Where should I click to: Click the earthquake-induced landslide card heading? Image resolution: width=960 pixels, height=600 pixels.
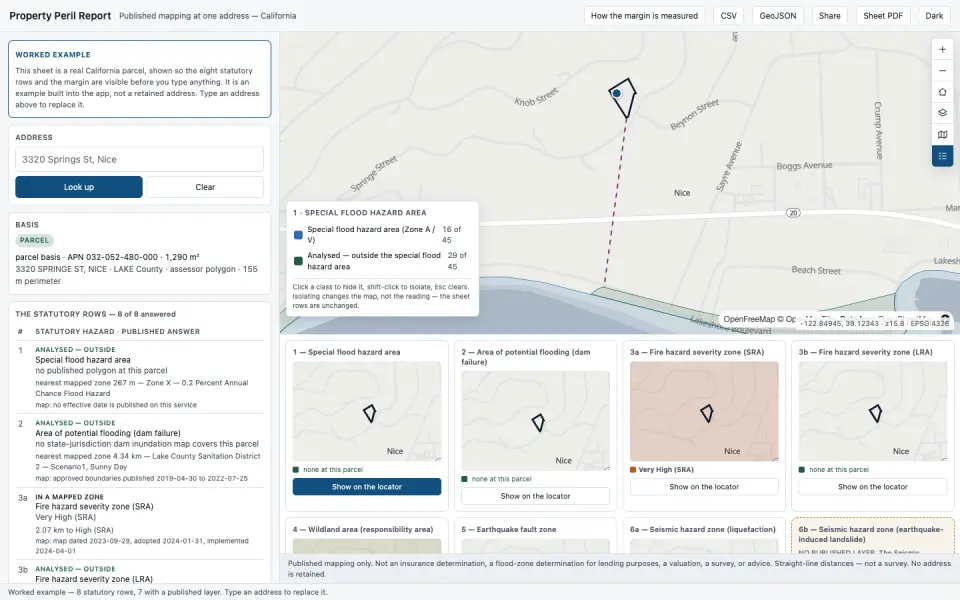(871, 534)
